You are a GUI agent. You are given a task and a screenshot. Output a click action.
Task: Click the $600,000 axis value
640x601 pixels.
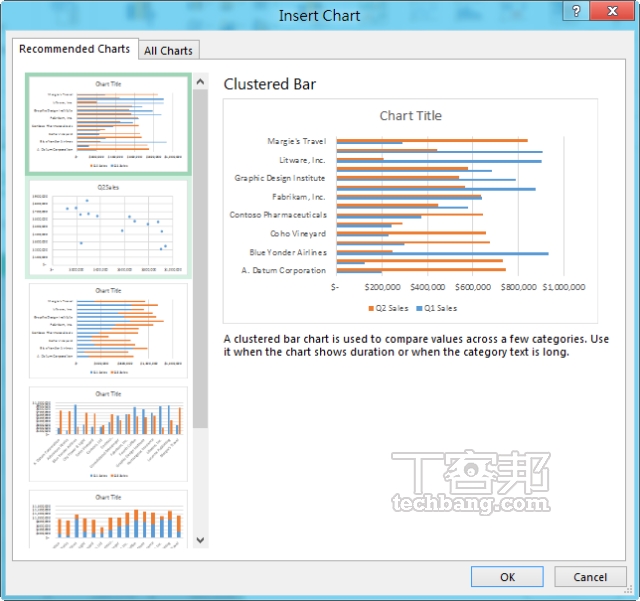click(x=473, y=287)
